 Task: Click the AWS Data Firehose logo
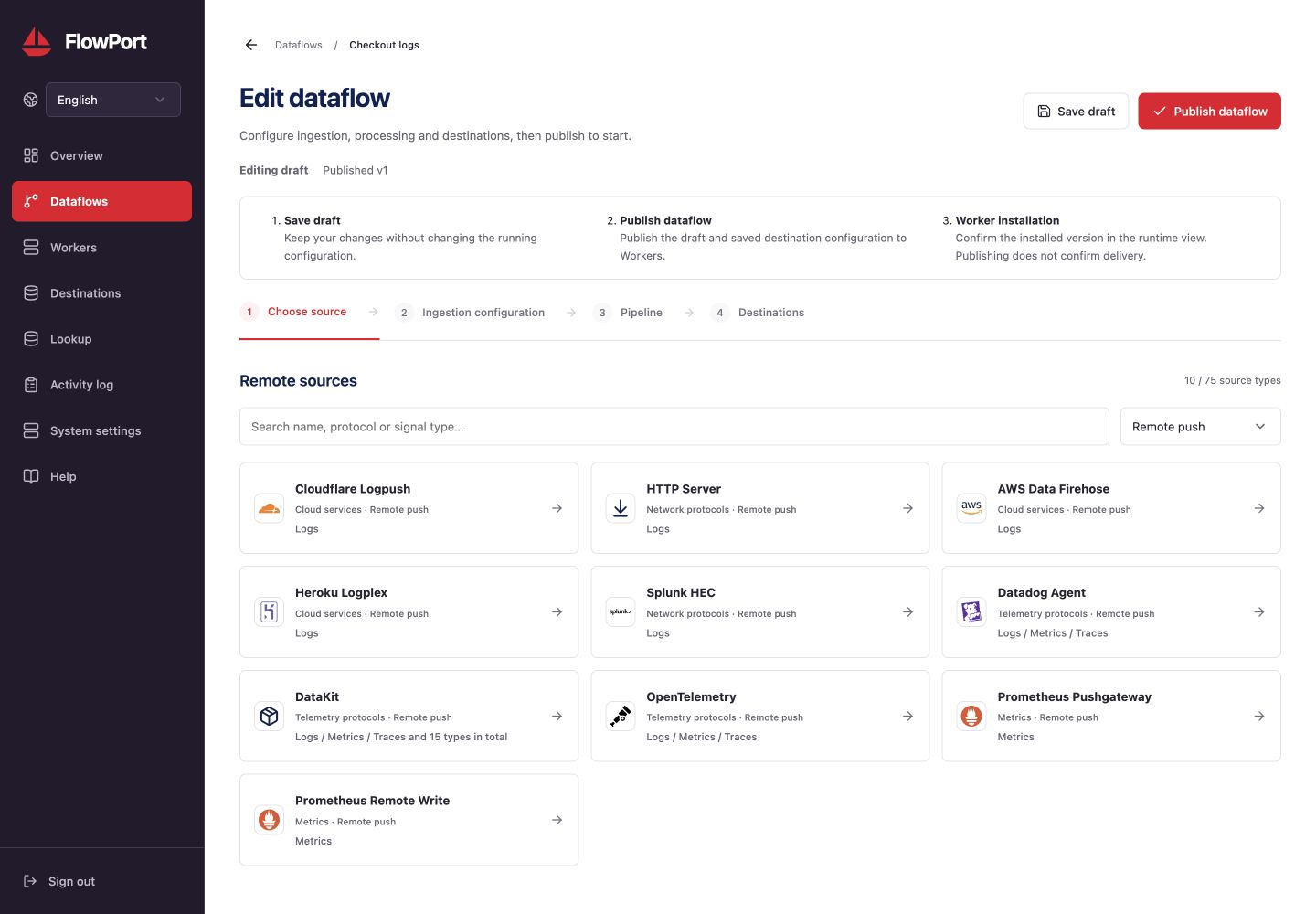pyautogui.click(x=971, y=508)
